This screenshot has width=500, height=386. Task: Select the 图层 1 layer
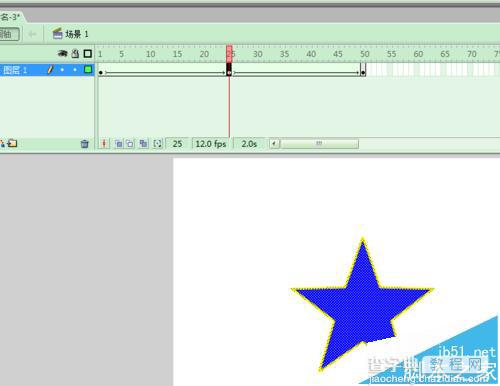click(47, 70)
